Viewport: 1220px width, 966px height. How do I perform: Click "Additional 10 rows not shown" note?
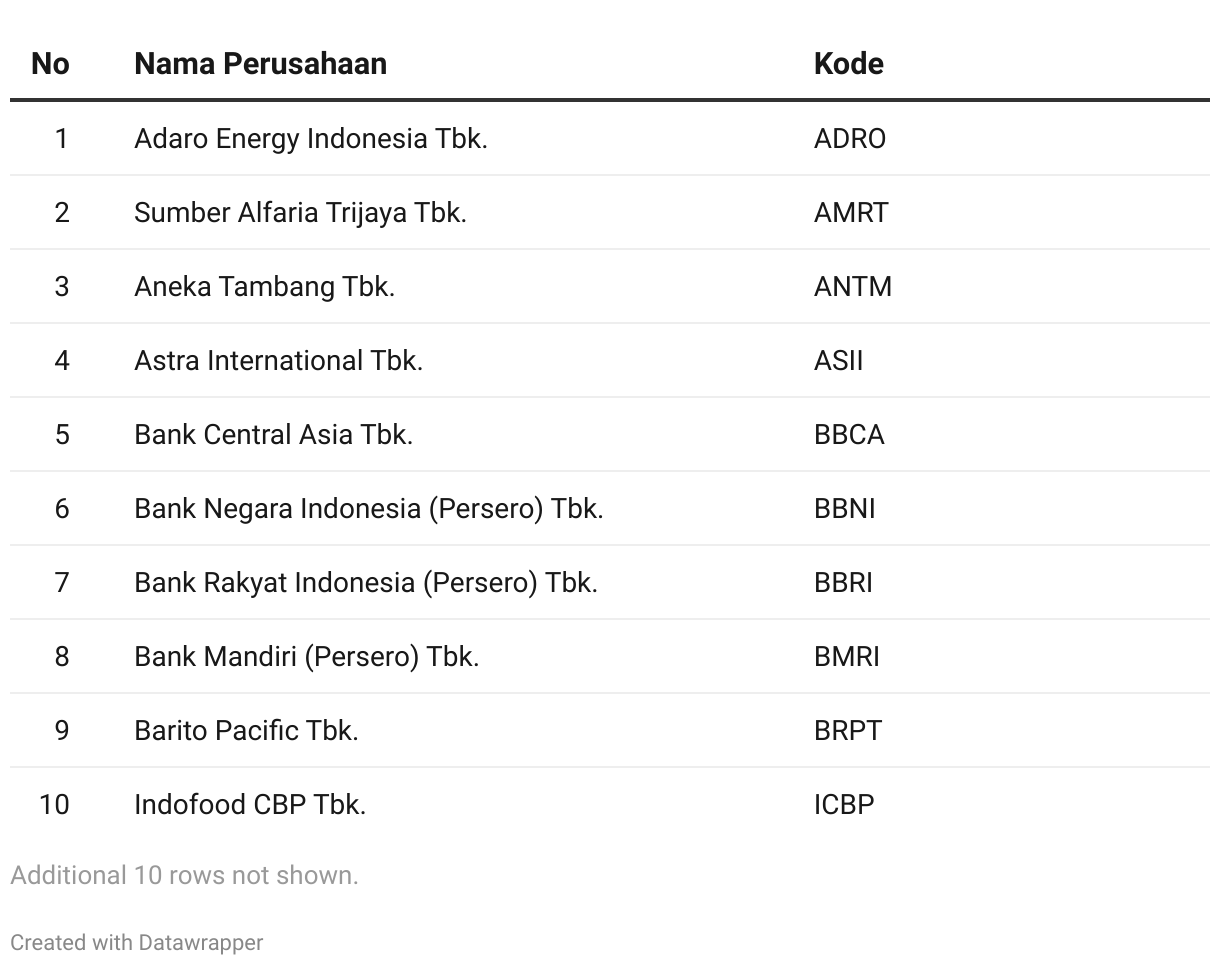(184, 875)
